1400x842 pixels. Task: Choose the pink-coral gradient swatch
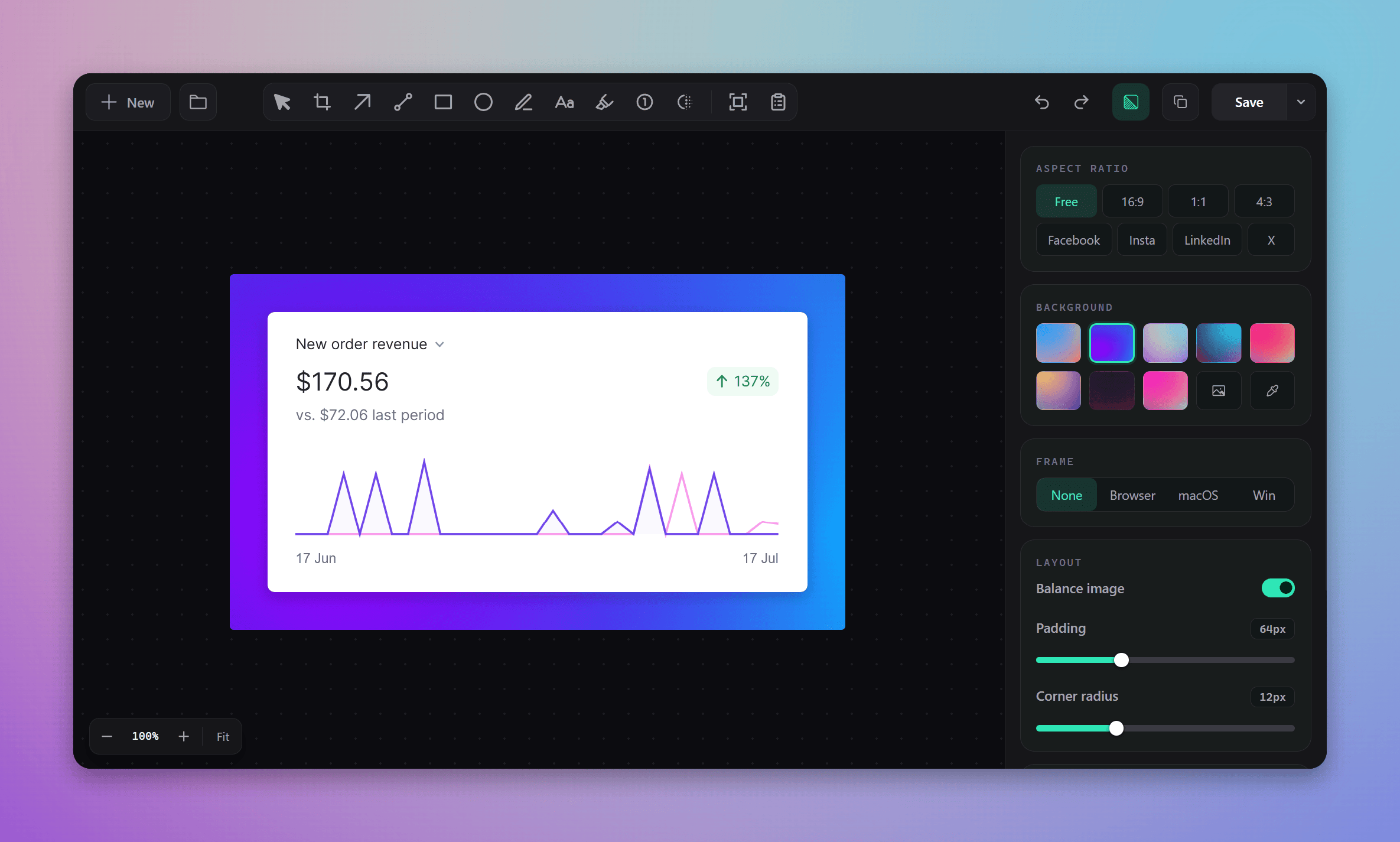pos(1272,343)
